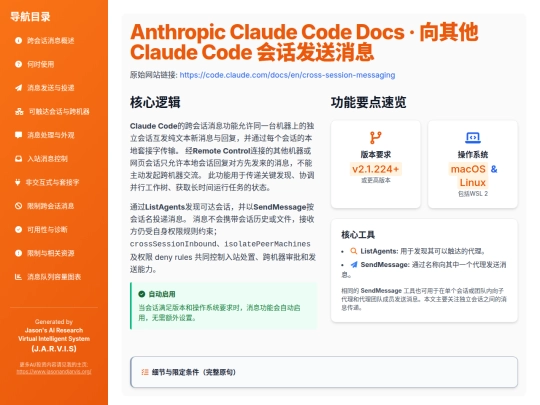Click the 核心工具 card heading
Screen dimensions: 540x405
358,235
